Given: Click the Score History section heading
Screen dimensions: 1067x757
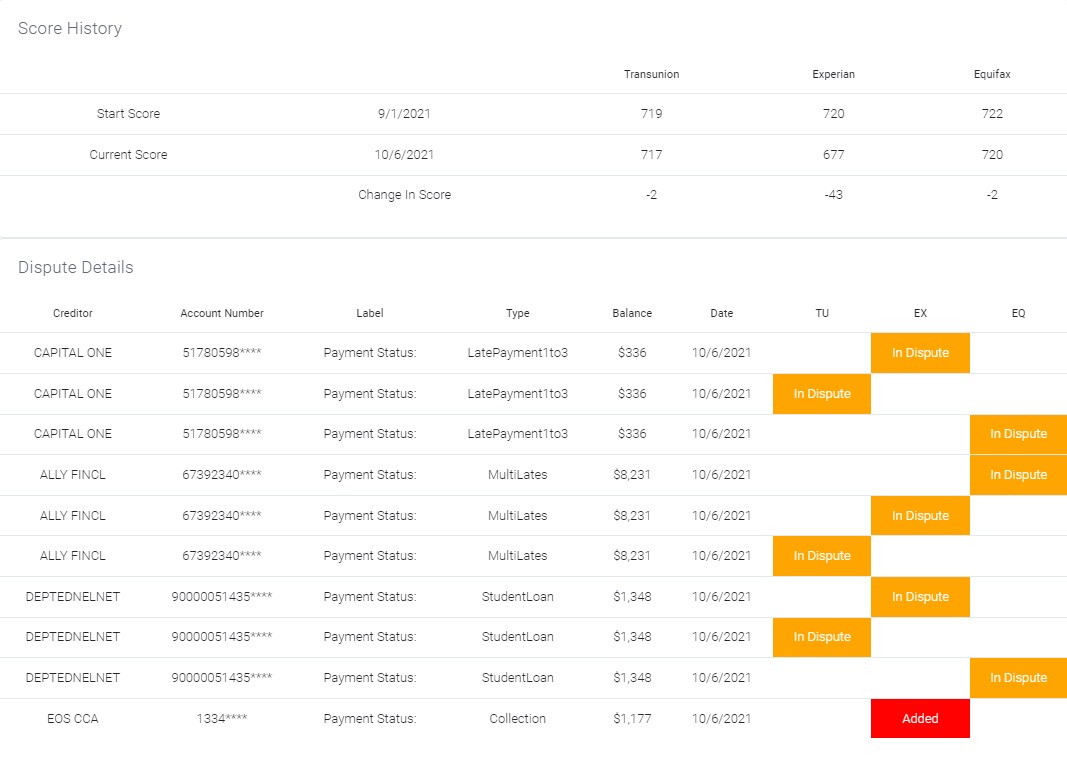Looking at the screenshot, I should pyautogui.click(x=70, y=28).
